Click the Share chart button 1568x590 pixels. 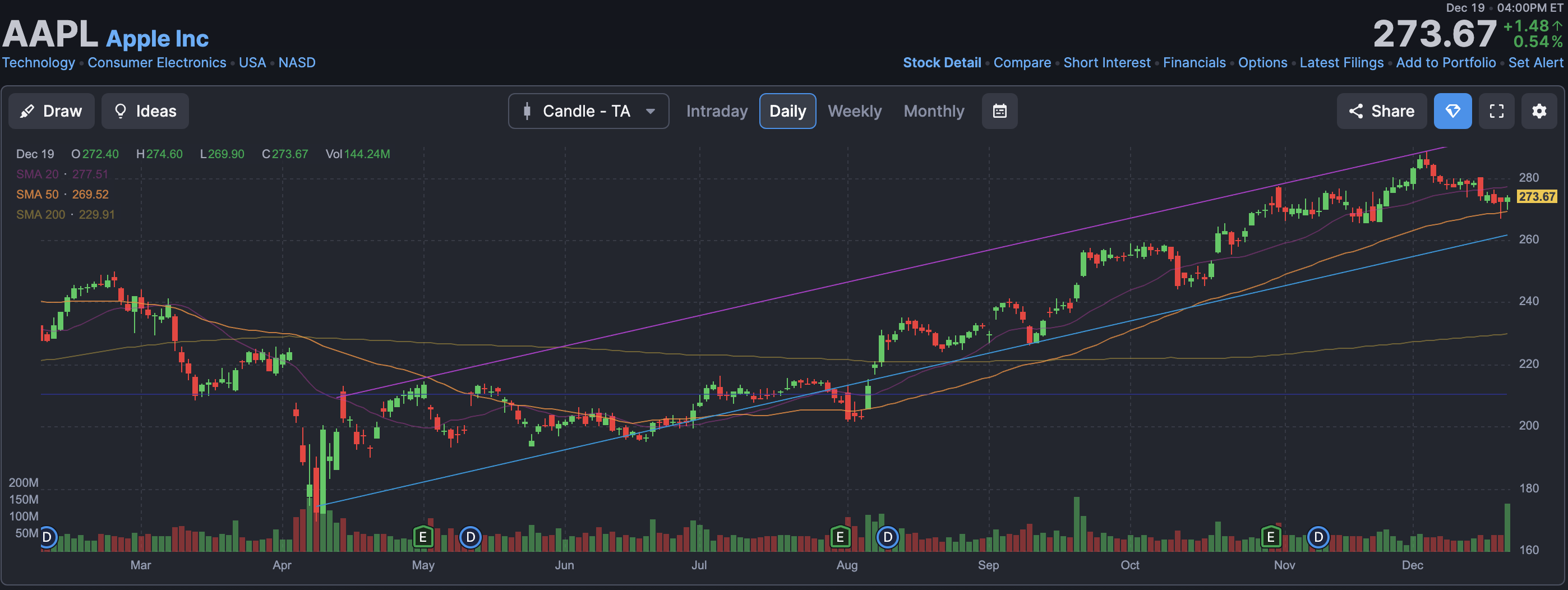1381,111
